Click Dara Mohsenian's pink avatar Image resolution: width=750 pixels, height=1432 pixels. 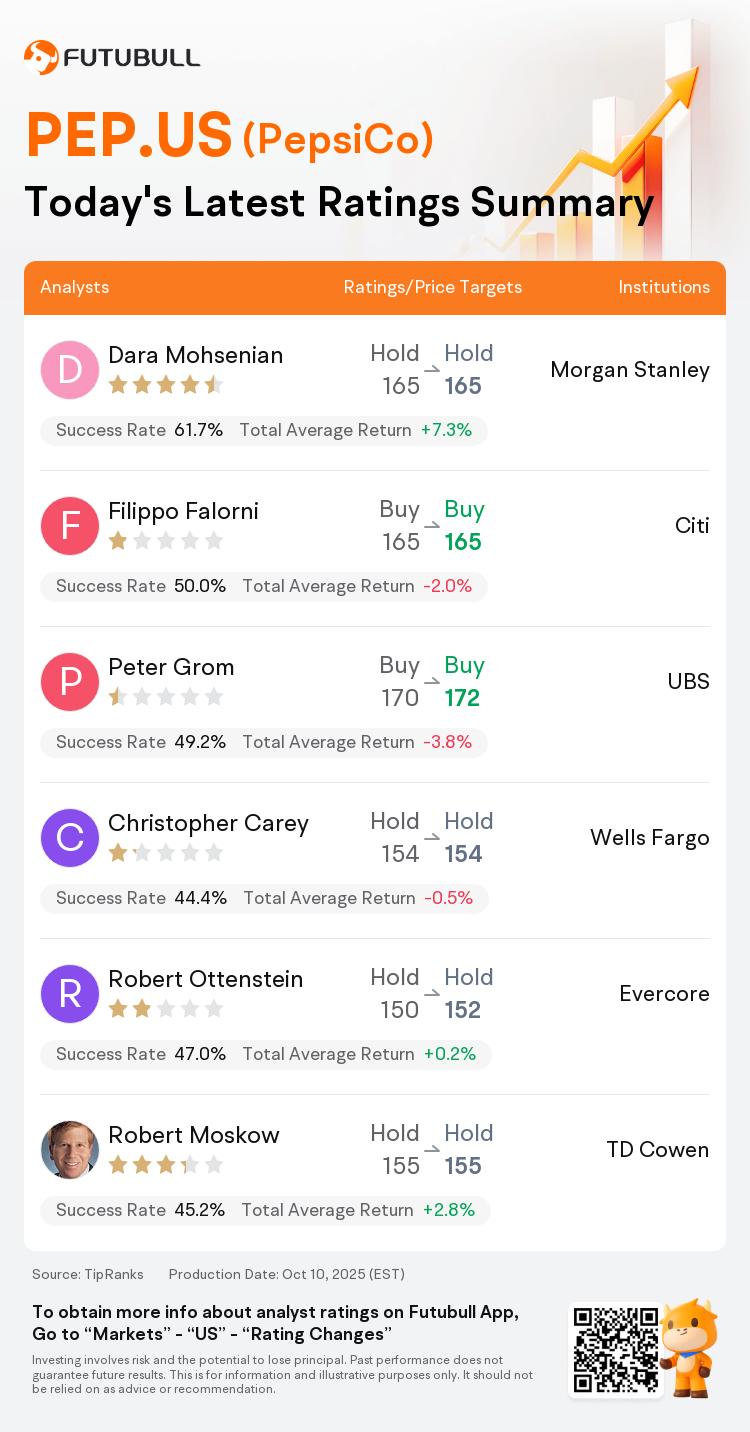tap(70, 370)
